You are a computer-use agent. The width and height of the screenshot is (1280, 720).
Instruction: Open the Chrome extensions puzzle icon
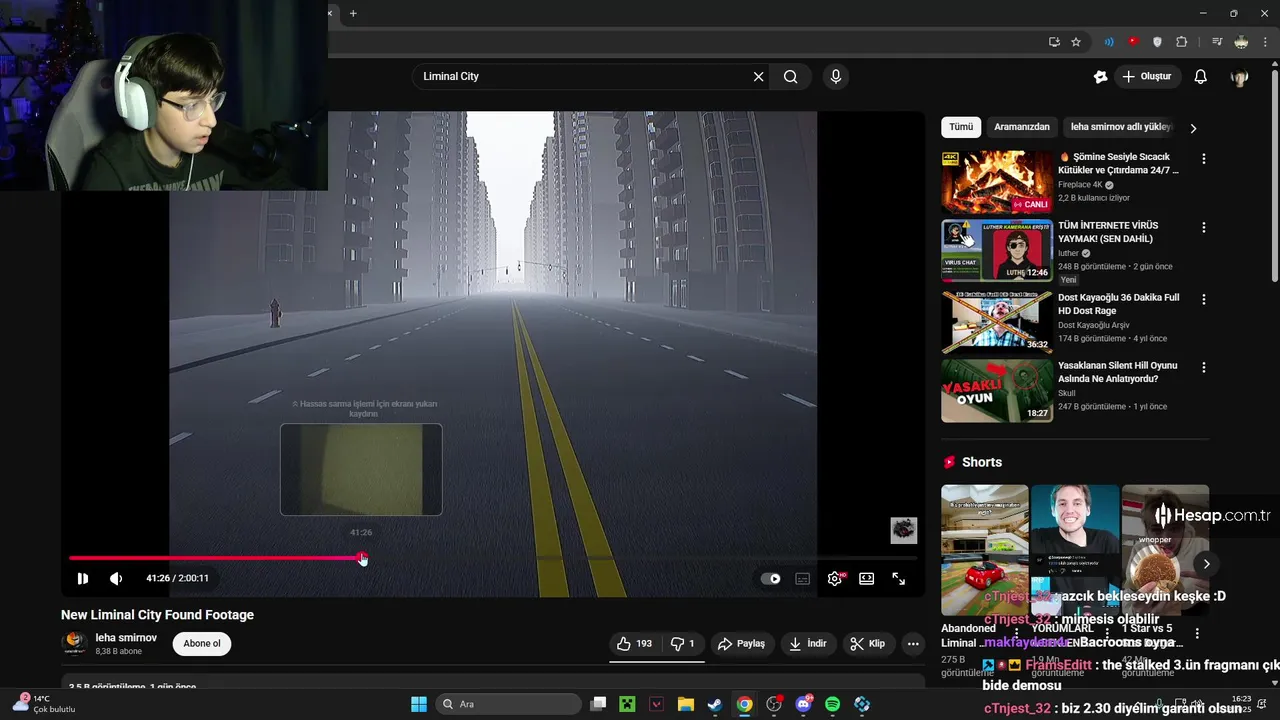1181,42
